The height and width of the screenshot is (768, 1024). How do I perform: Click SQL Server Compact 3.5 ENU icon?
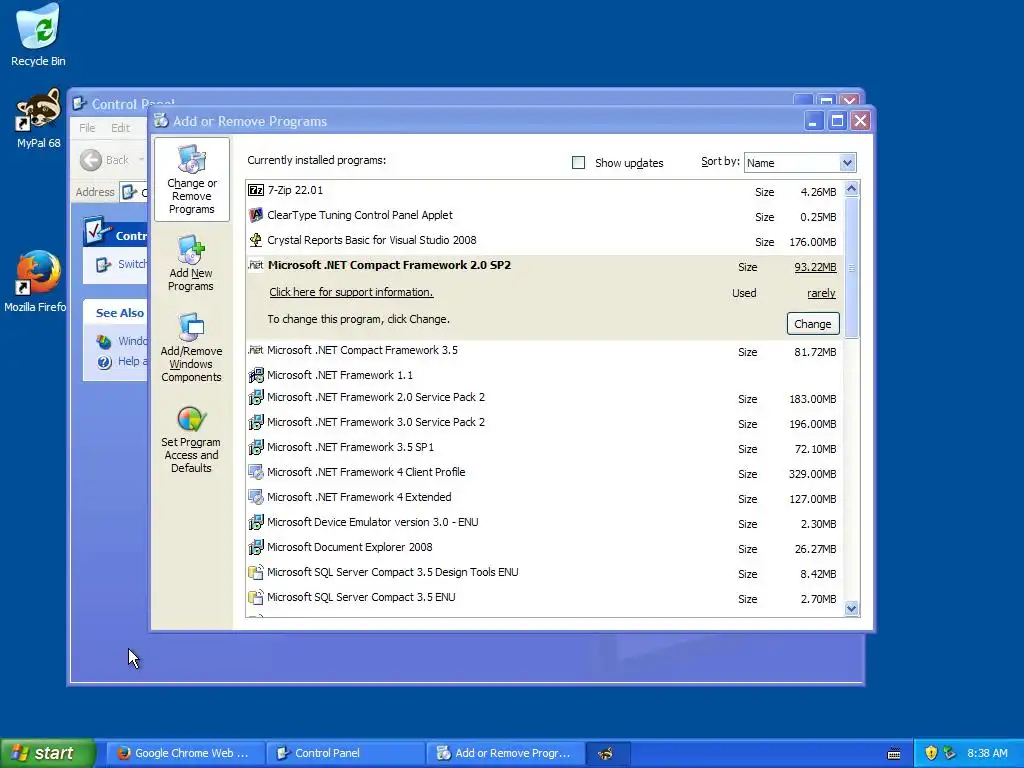point(256,597)
